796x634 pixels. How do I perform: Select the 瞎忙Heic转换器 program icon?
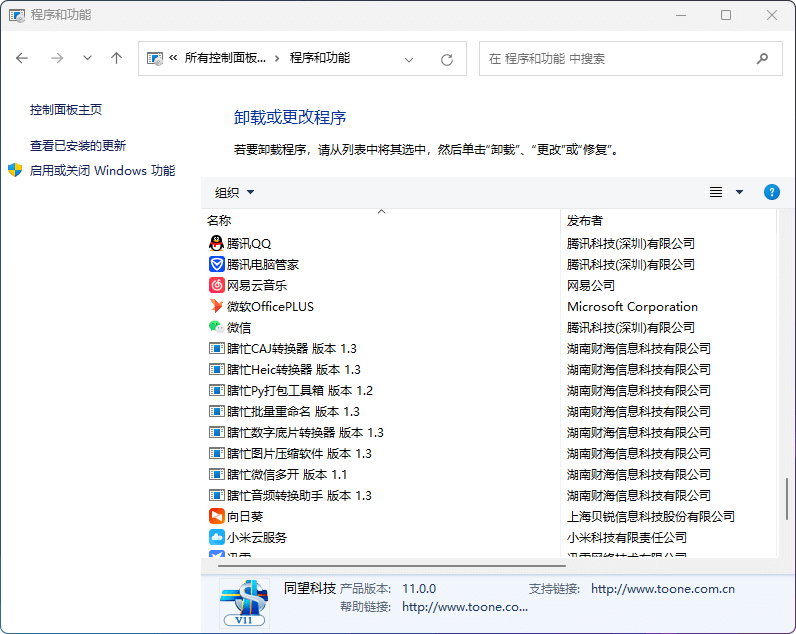point(216,369)
